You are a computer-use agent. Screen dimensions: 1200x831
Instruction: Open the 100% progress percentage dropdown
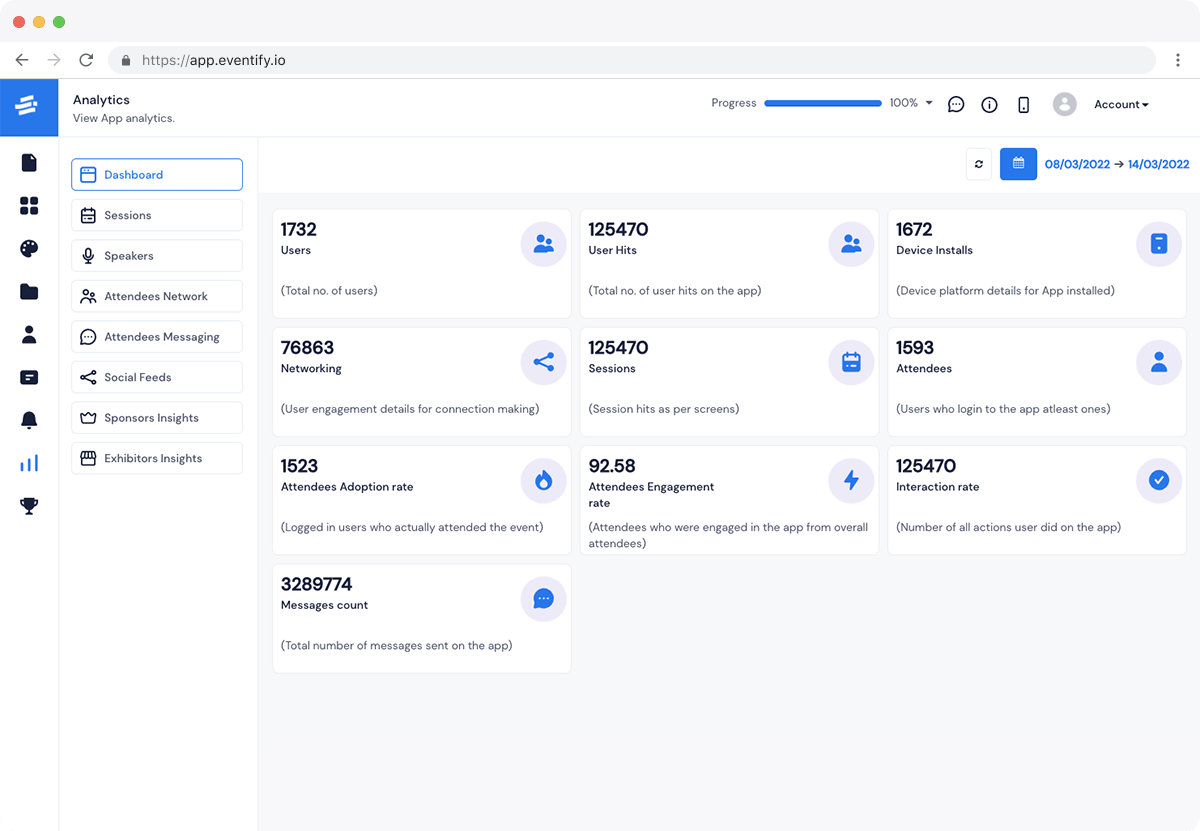coord(909,103)
